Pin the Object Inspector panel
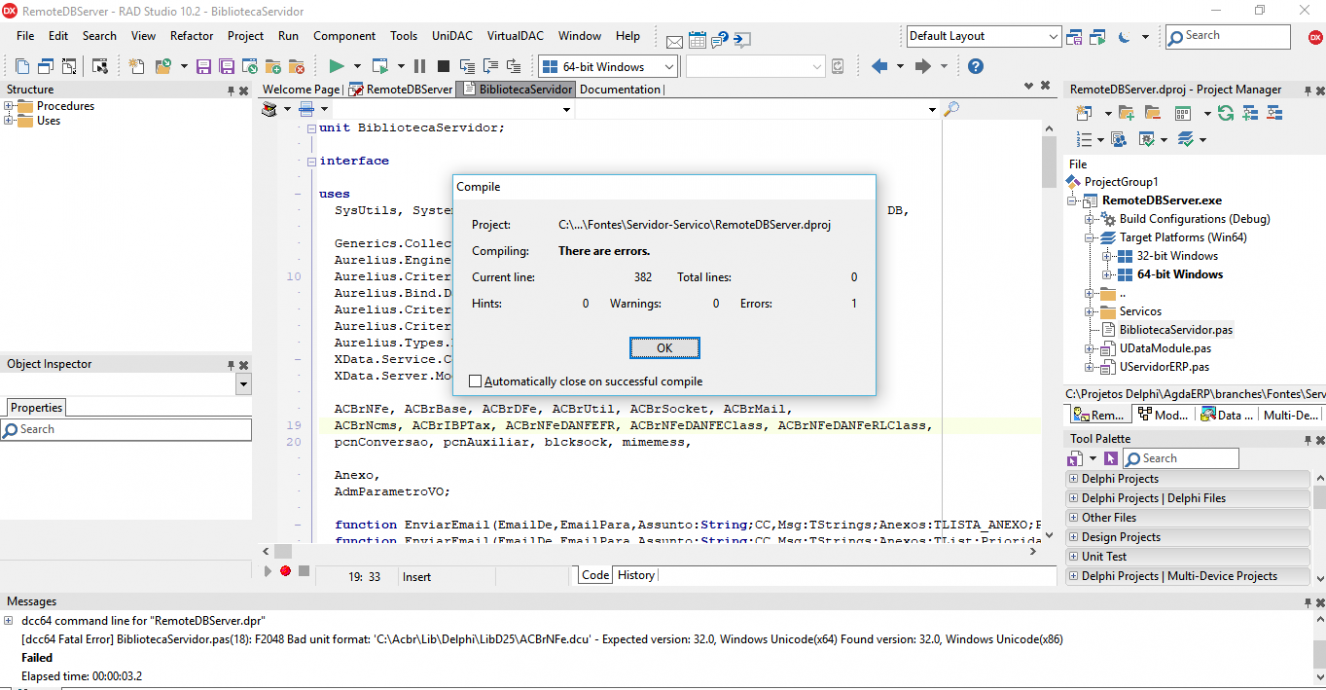 point(231,365)
